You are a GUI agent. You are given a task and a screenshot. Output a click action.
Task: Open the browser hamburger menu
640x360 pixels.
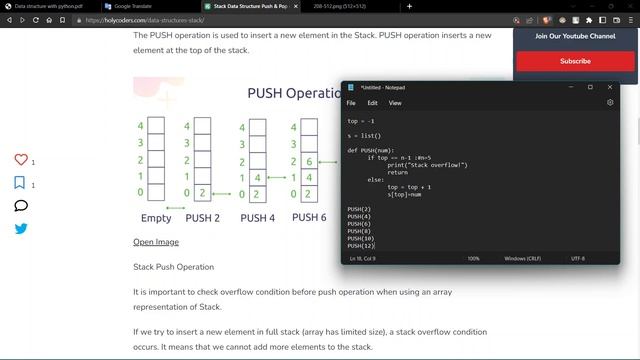click(x=631, y=20)
